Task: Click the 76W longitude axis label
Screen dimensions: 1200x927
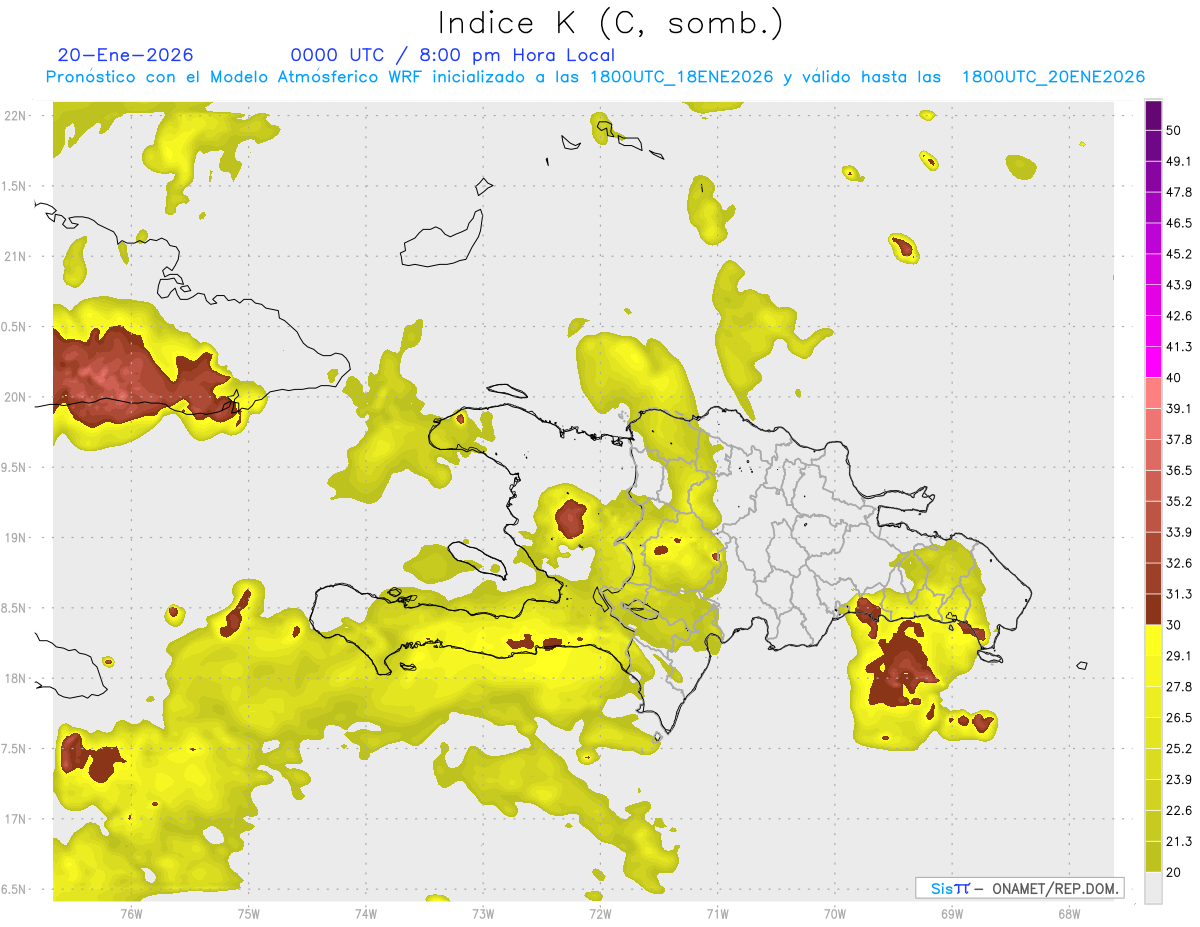Action: pos(131,912)
